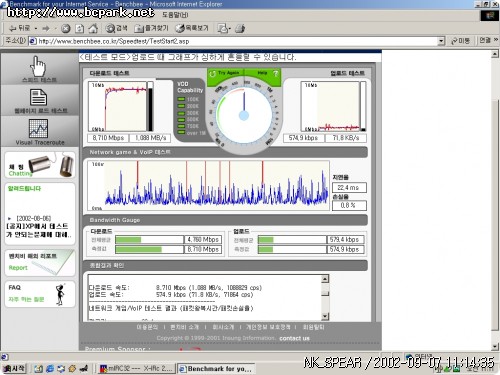500x375 pixels.
Task: Click the Try Again button
Action: pos(226,73)
